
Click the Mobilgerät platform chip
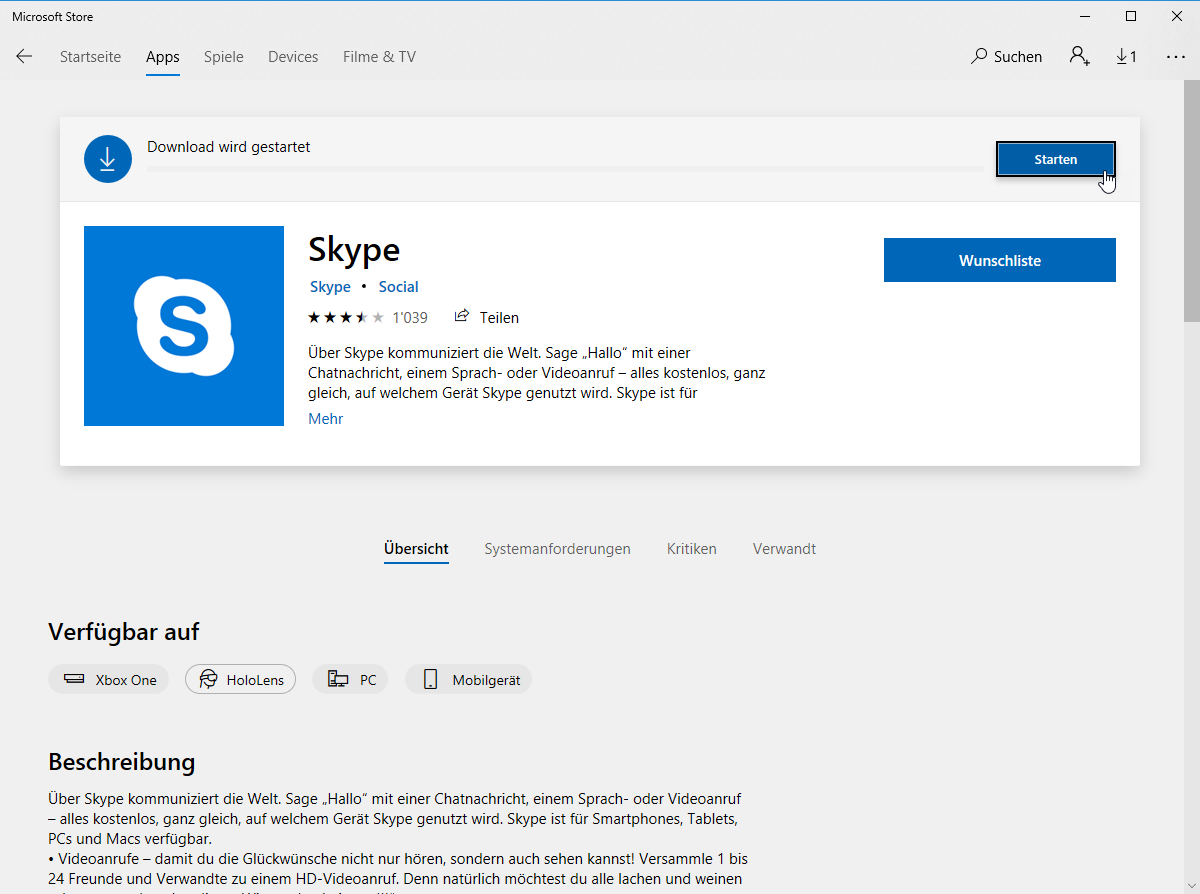(468, 680)
